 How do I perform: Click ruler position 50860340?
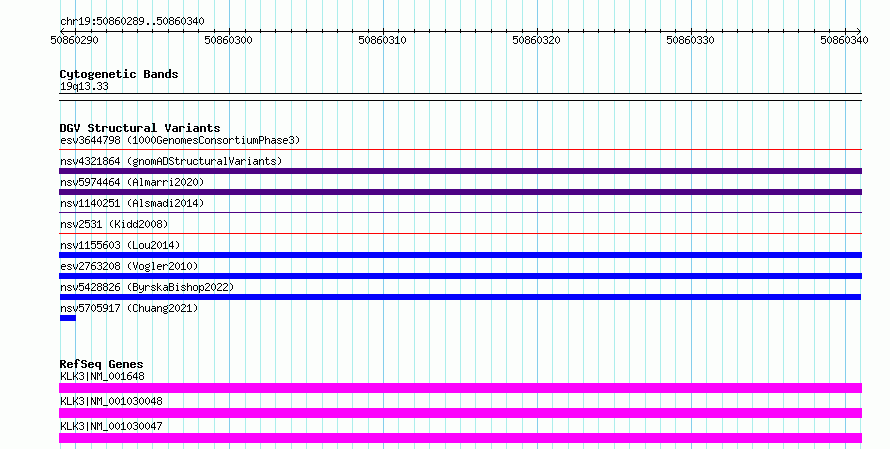[844, 40]
